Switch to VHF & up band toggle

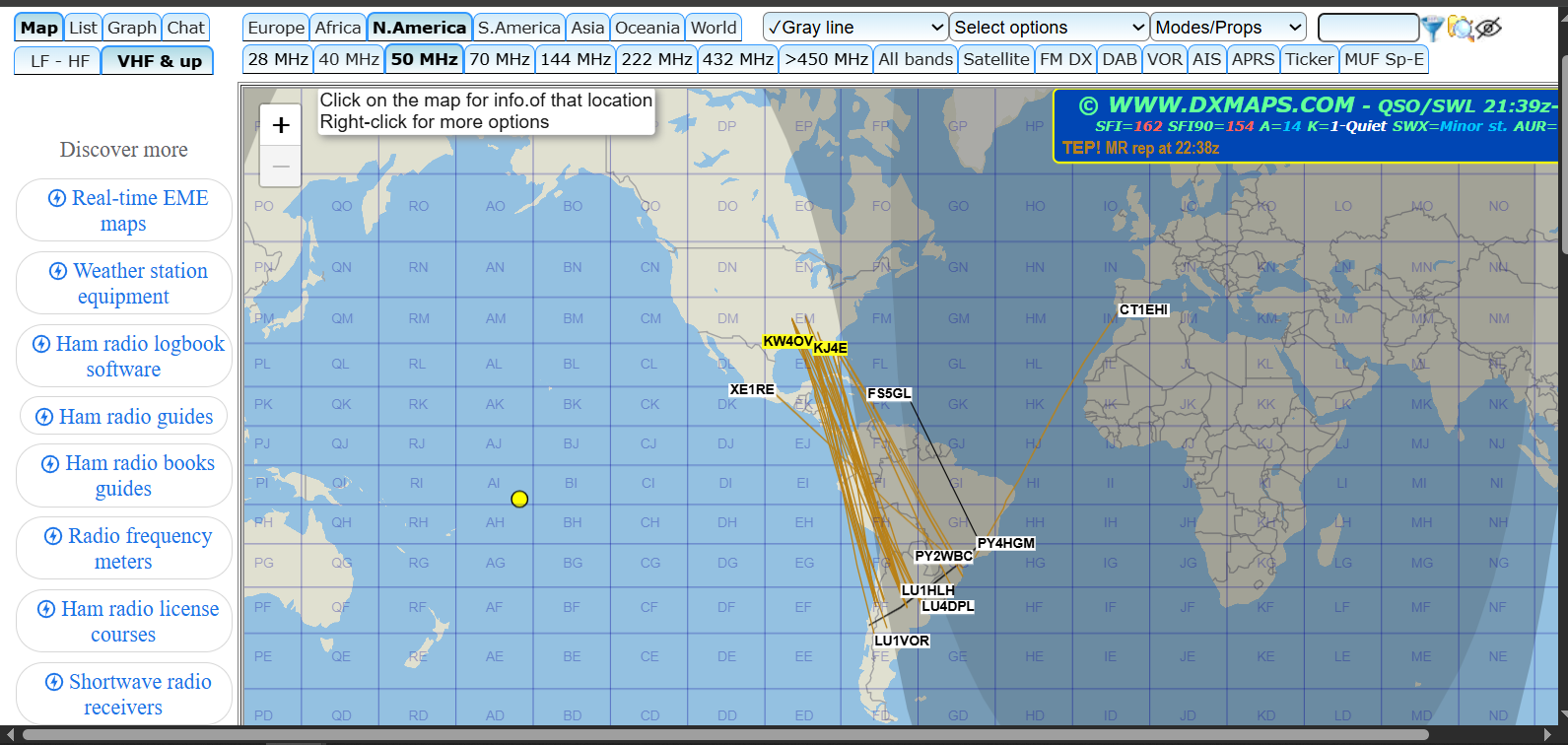click(159, 61)
